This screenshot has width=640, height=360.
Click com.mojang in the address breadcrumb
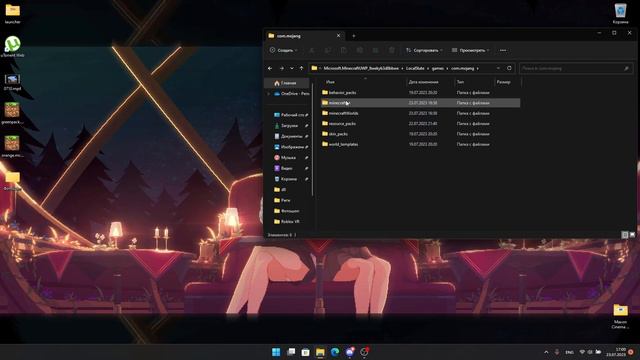[x=462, y=68]
